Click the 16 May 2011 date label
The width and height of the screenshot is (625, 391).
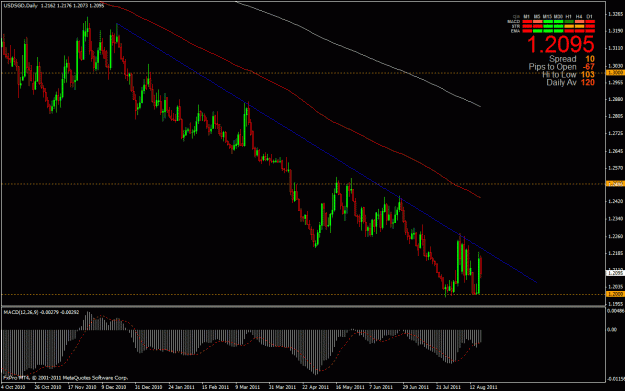[350, 387]
